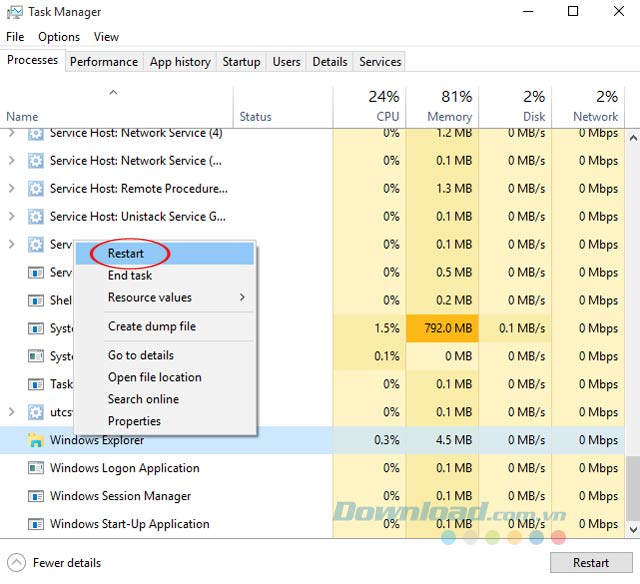The height and width of the screenshot is (584, 640).
Task: Click the Windows Start-Up Application icon
Action: click(x=36, y=524)
